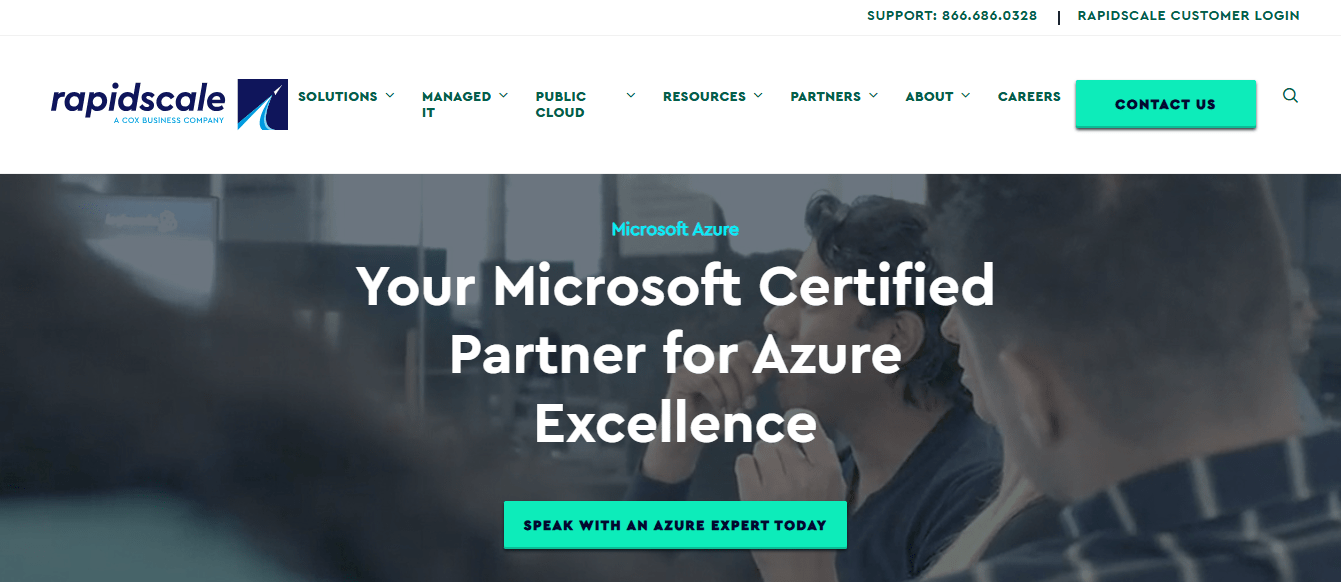Open the About menu item
The image size is (1341, 582).
(x=929, y=97)
